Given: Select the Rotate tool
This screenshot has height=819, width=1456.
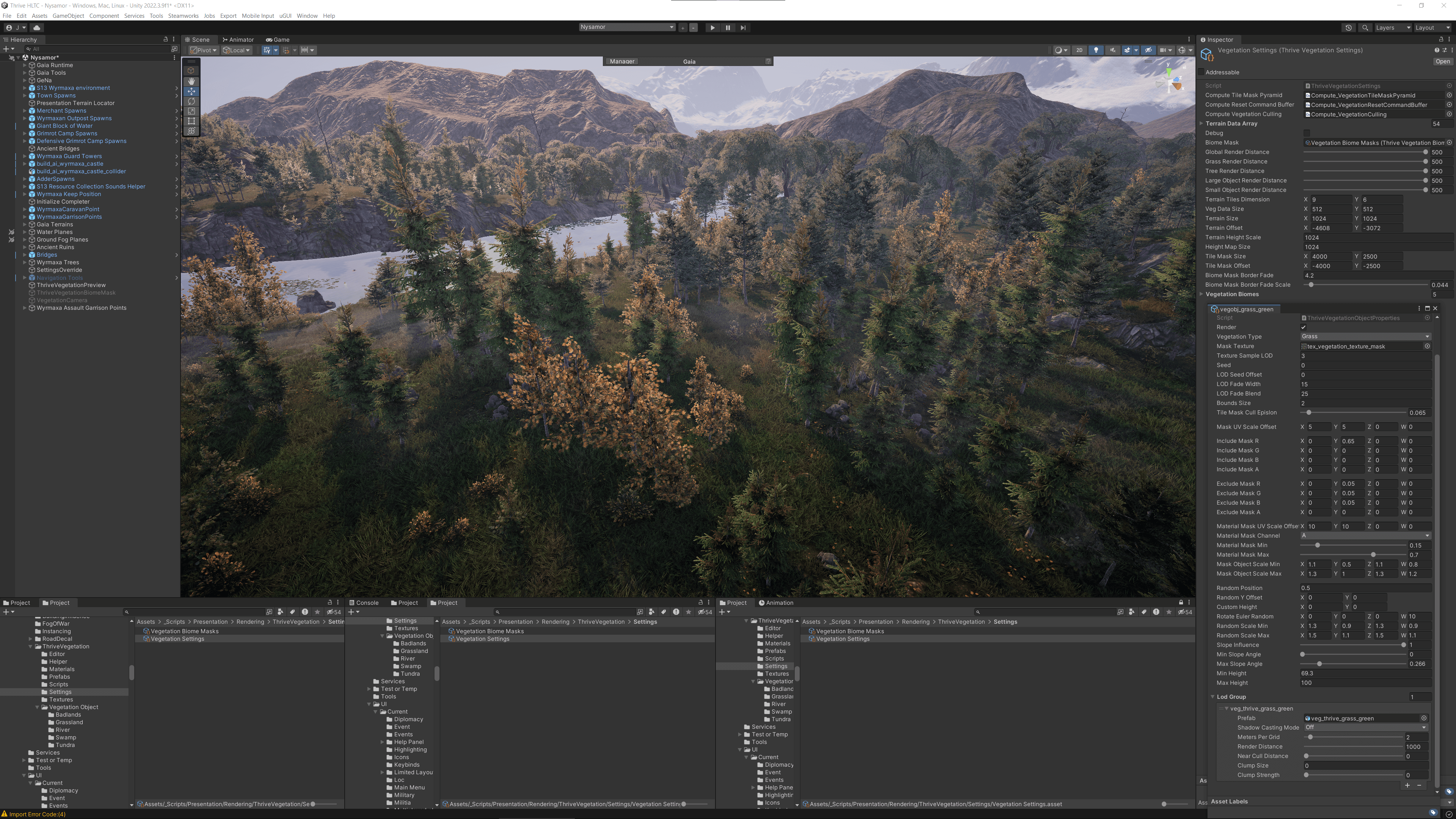Looking at the screenshot, I should [x=191, y=102].
